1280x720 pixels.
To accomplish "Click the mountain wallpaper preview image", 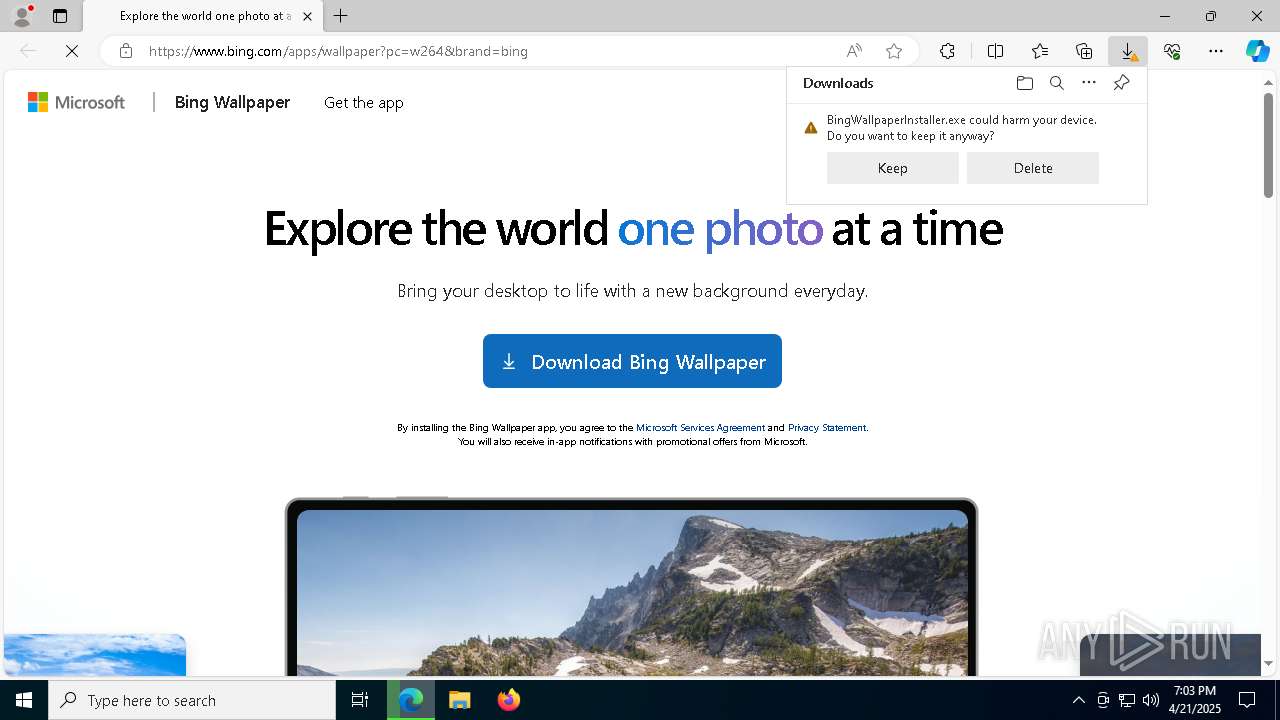I will pos(632,592).
